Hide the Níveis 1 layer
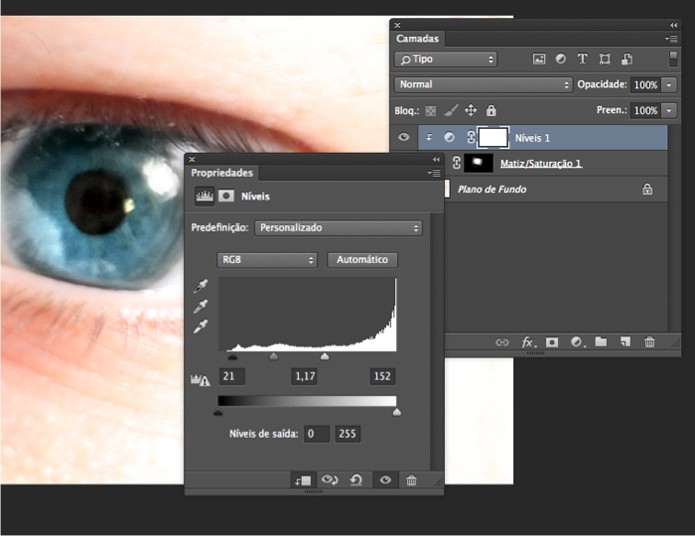This screenshot has height=536, width=695. pyautogui.click(x=404, y=138)
